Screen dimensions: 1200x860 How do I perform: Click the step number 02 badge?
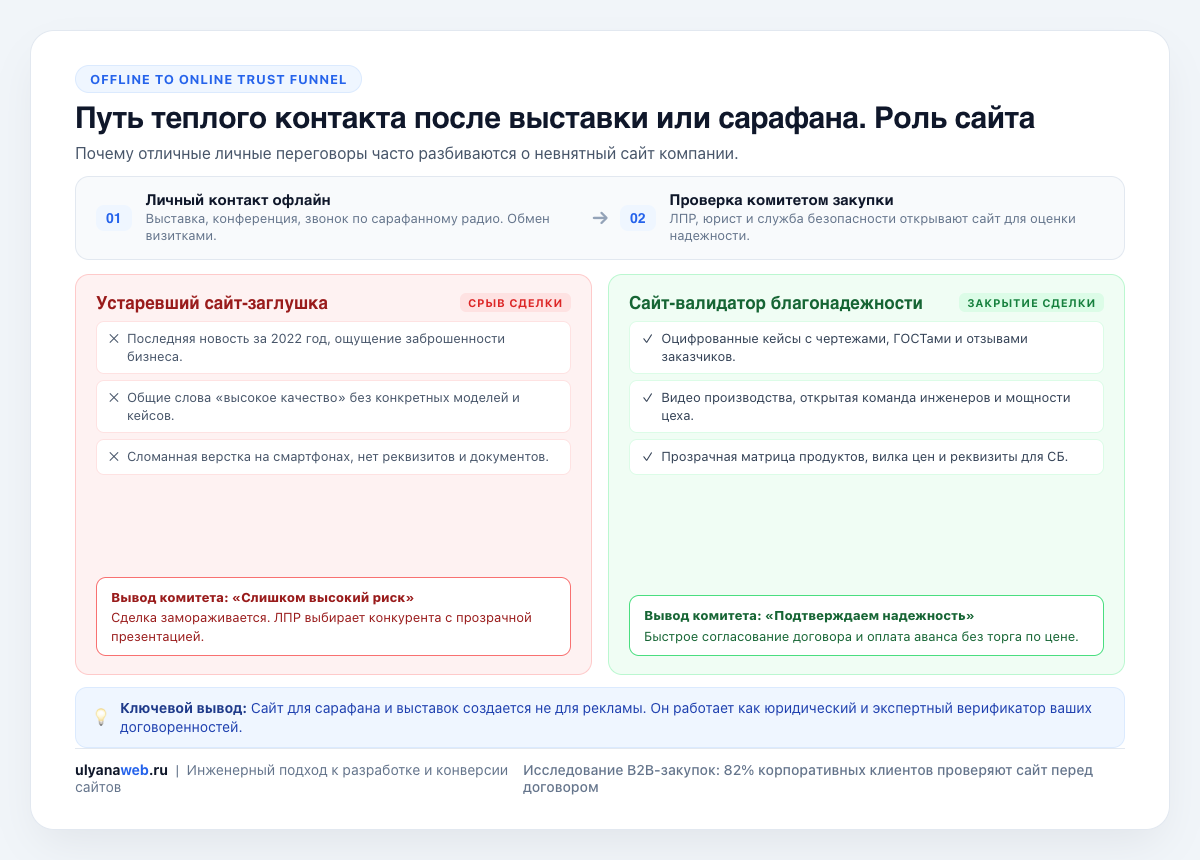(637, 218)
